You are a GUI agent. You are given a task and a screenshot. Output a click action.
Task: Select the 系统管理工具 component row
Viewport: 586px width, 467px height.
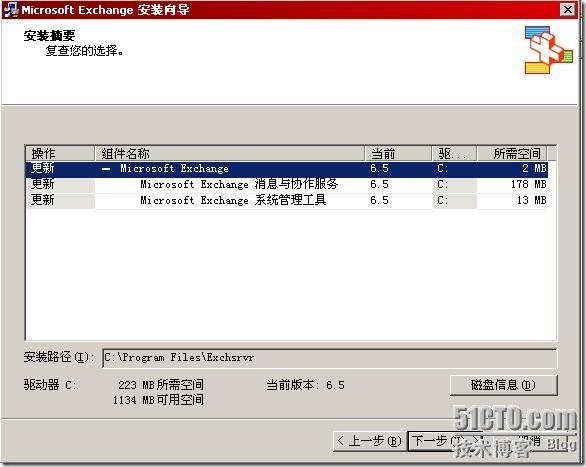(x=287, y=200)
